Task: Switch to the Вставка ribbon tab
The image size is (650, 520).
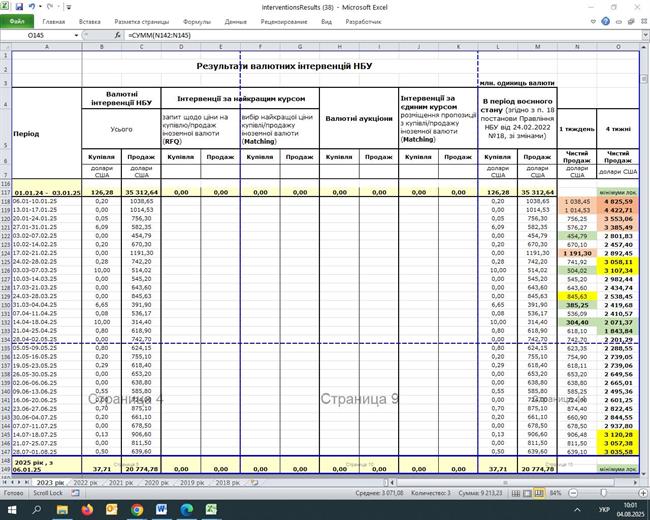Action: click(90, 22)
